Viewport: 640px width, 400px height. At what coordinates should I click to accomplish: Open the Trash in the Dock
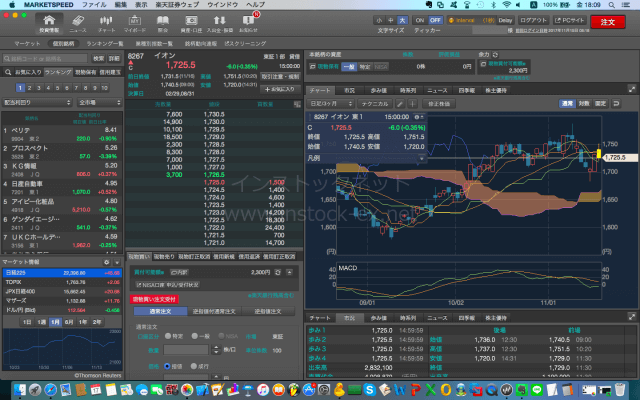(x=620, y=390)
